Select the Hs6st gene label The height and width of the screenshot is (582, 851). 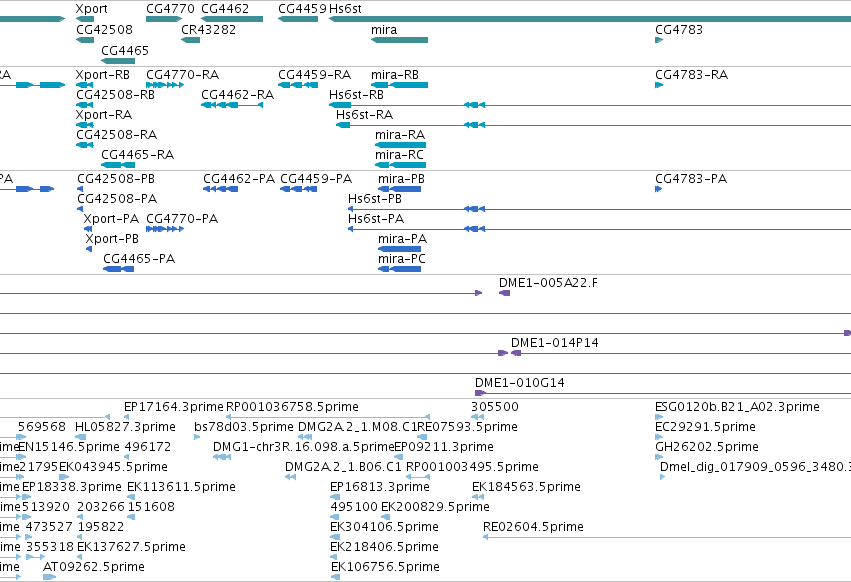point(345,9)
